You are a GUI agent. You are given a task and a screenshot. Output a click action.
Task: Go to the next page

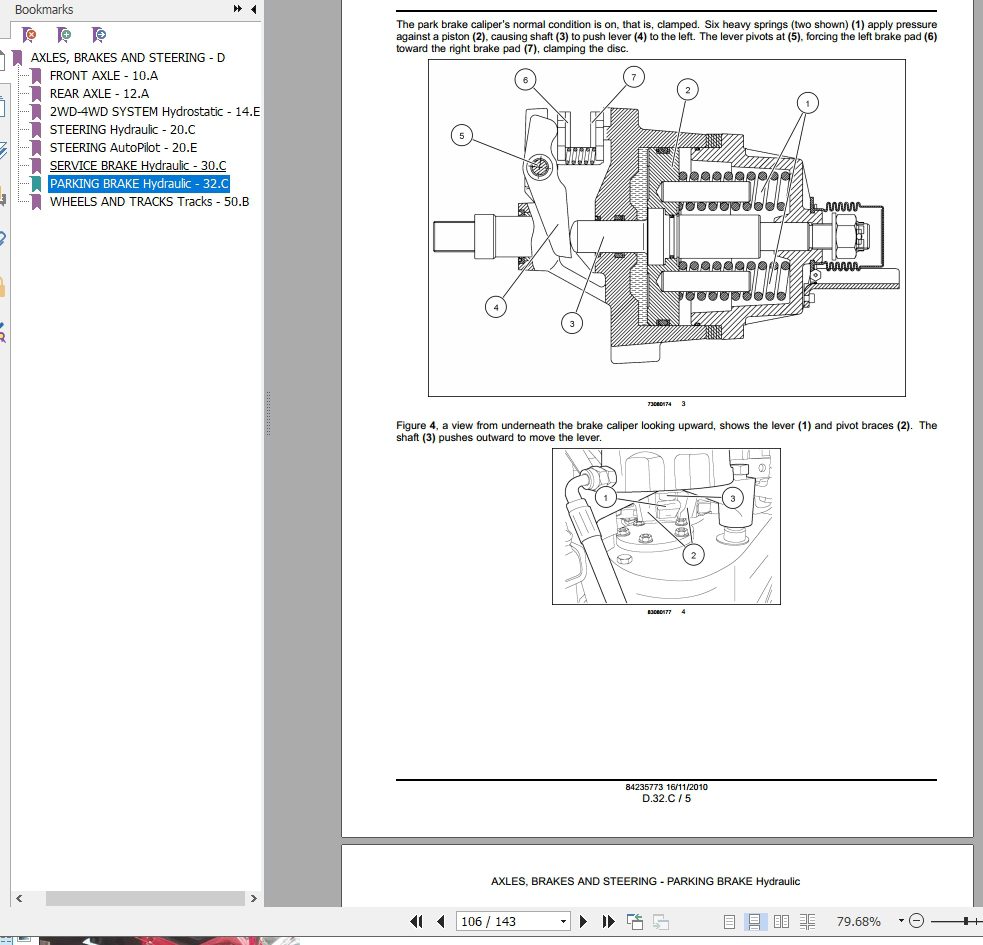coord(583,921)
